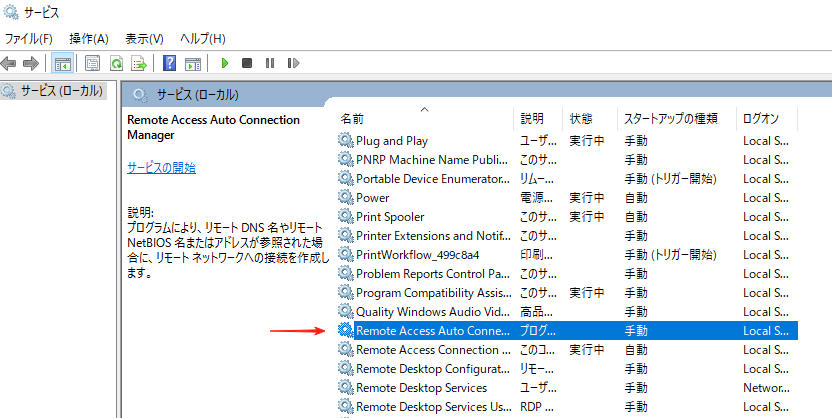Image resolution: width=832 pixels, height=418 pixels.
Task: Click the Plug and Play gear icon
Action: tap(345, 141)
